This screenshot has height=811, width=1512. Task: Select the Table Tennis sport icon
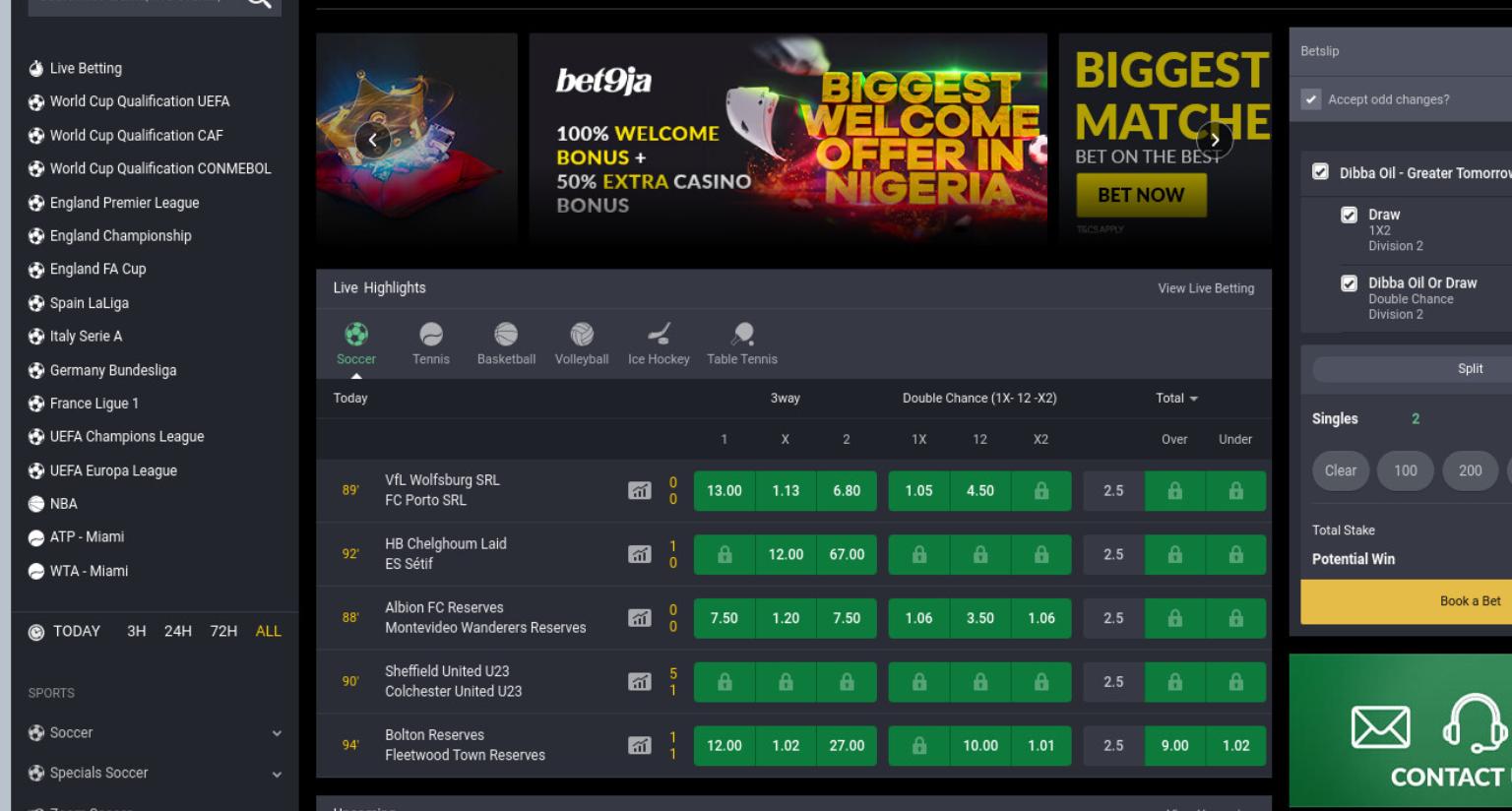coord(742,344)
